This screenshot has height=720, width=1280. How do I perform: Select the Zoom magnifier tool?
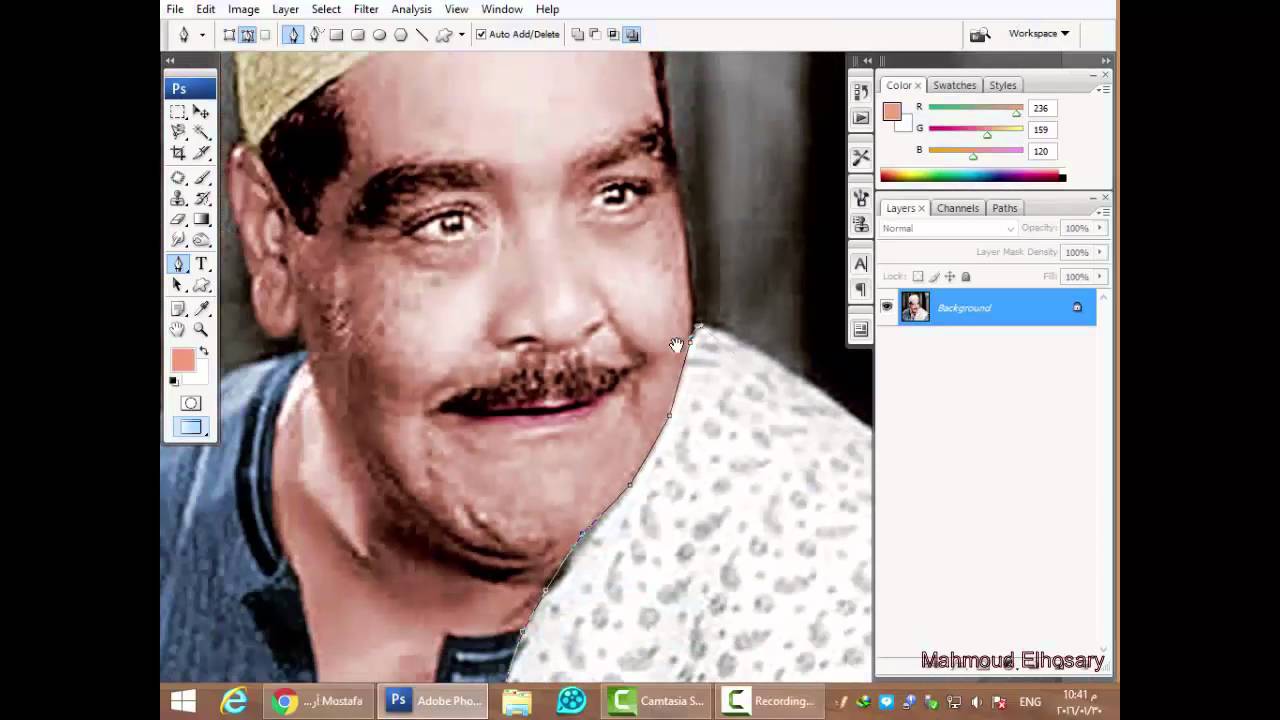click(x=201, y=330)
